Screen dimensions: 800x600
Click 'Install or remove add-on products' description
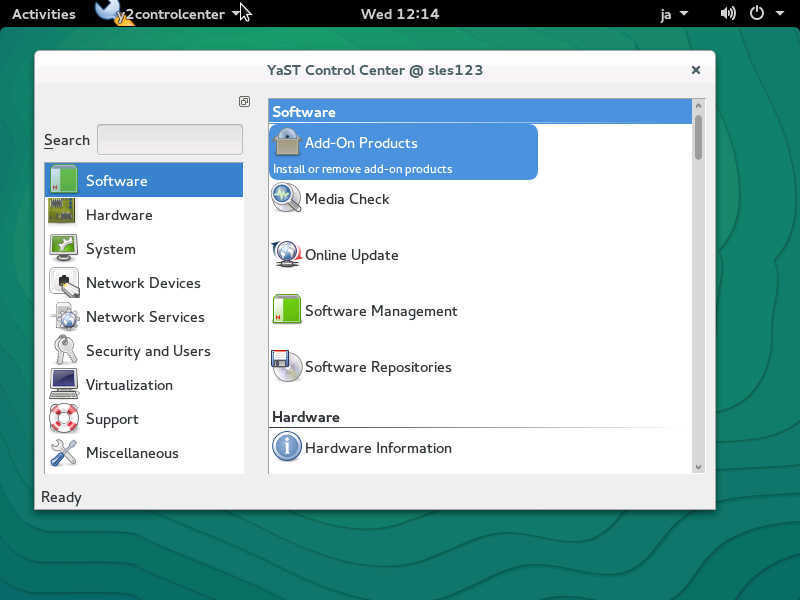point(362,169)
